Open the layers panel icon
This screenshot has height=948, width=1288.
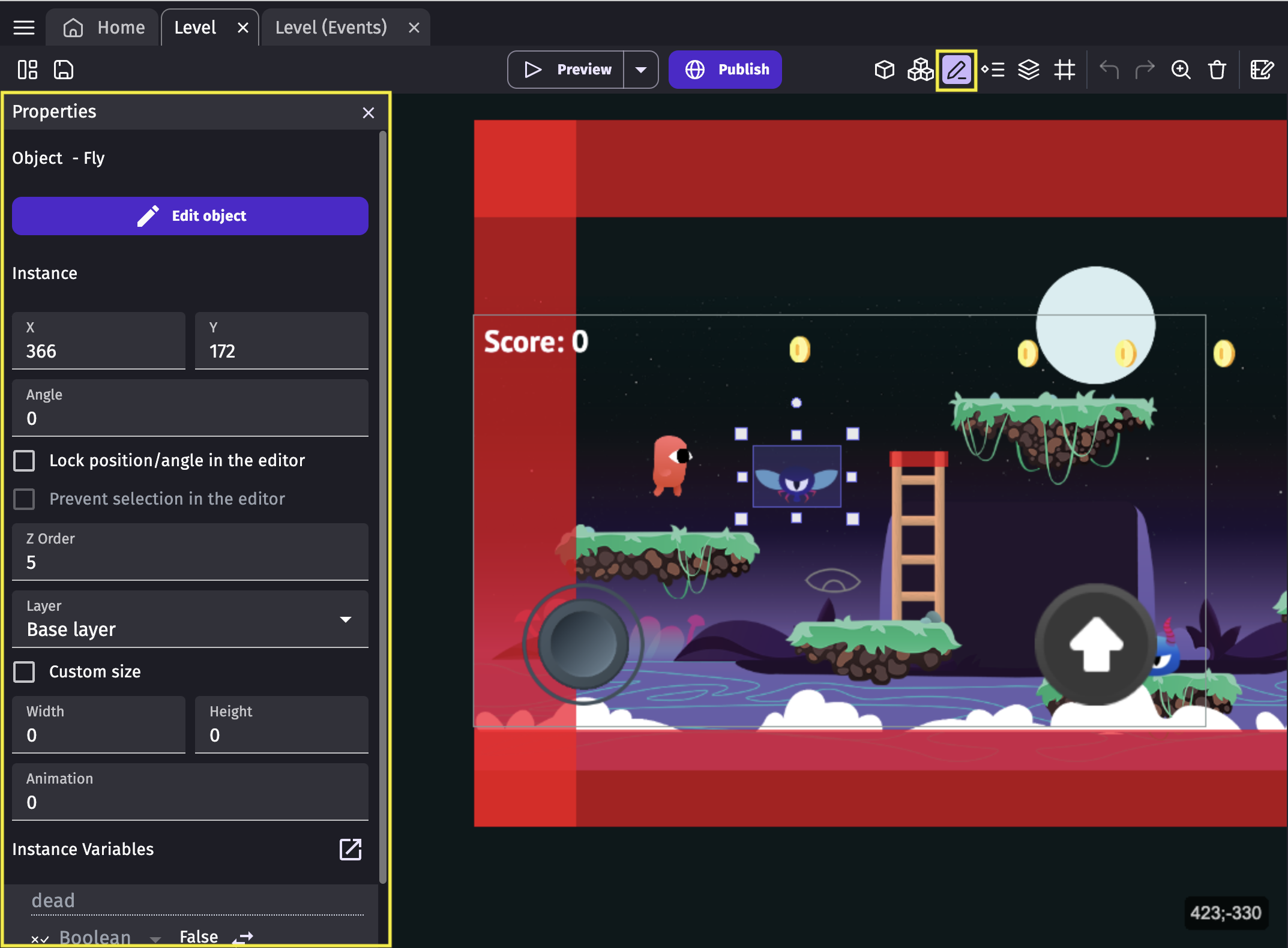point(1028,70)
